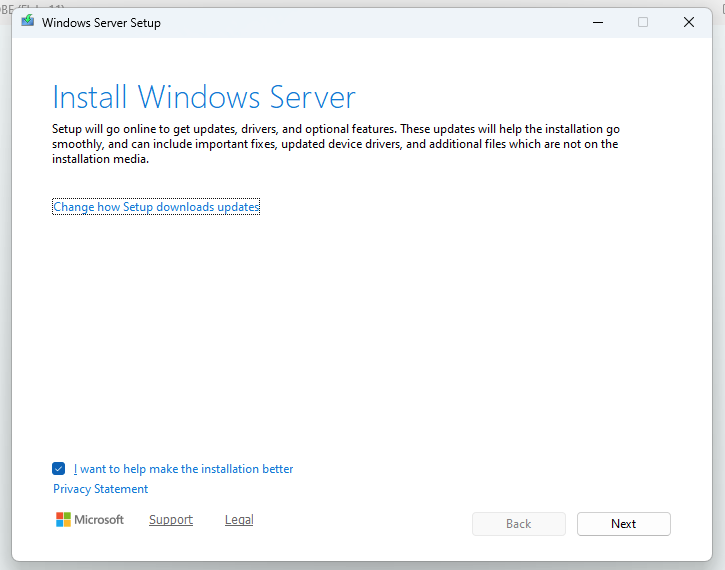Click the four-color Microsoft logo
725x570 pixels.
[x=63, y=520]
